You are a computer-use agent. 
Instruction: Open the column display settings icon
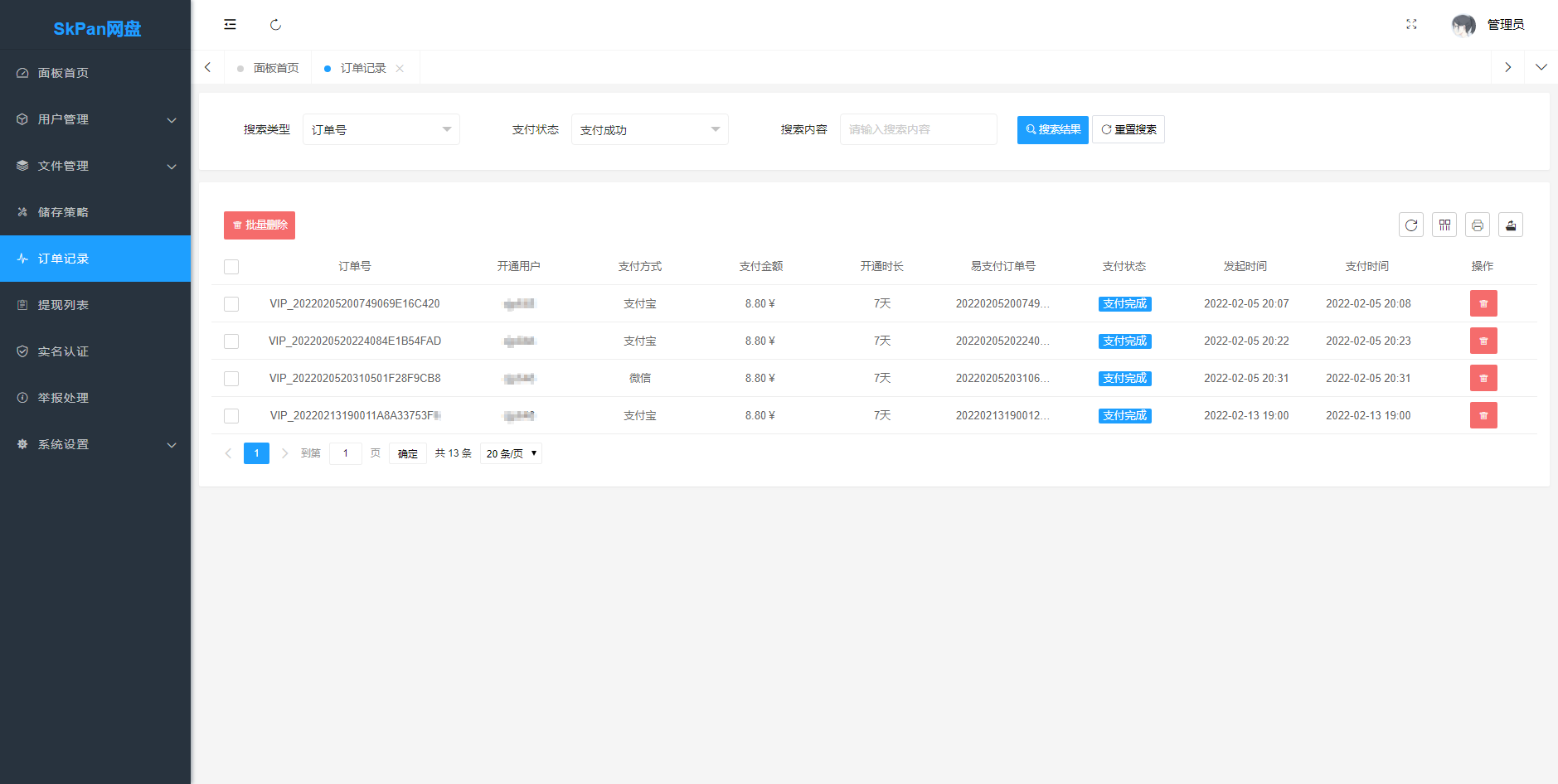1444,225
